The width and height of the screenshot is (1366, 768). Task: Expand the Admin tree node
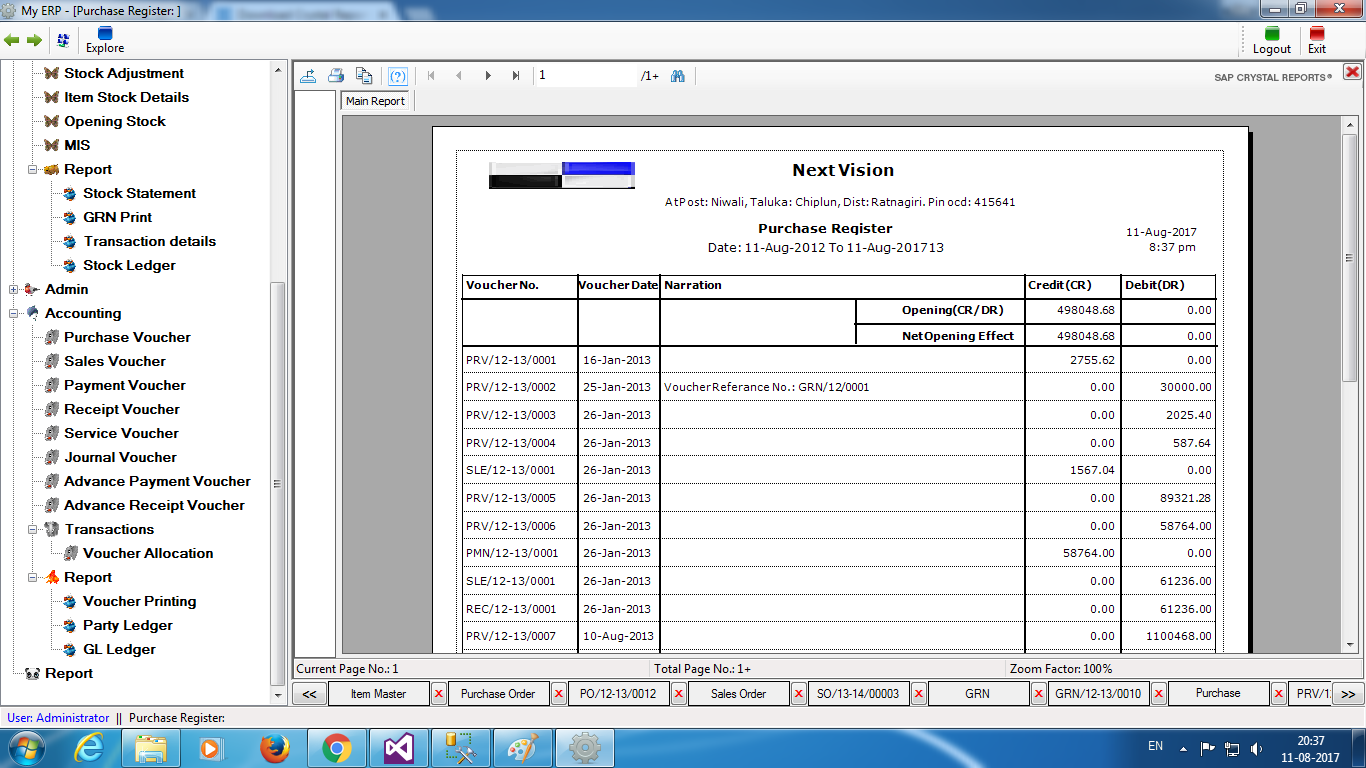tap(14, 290)
